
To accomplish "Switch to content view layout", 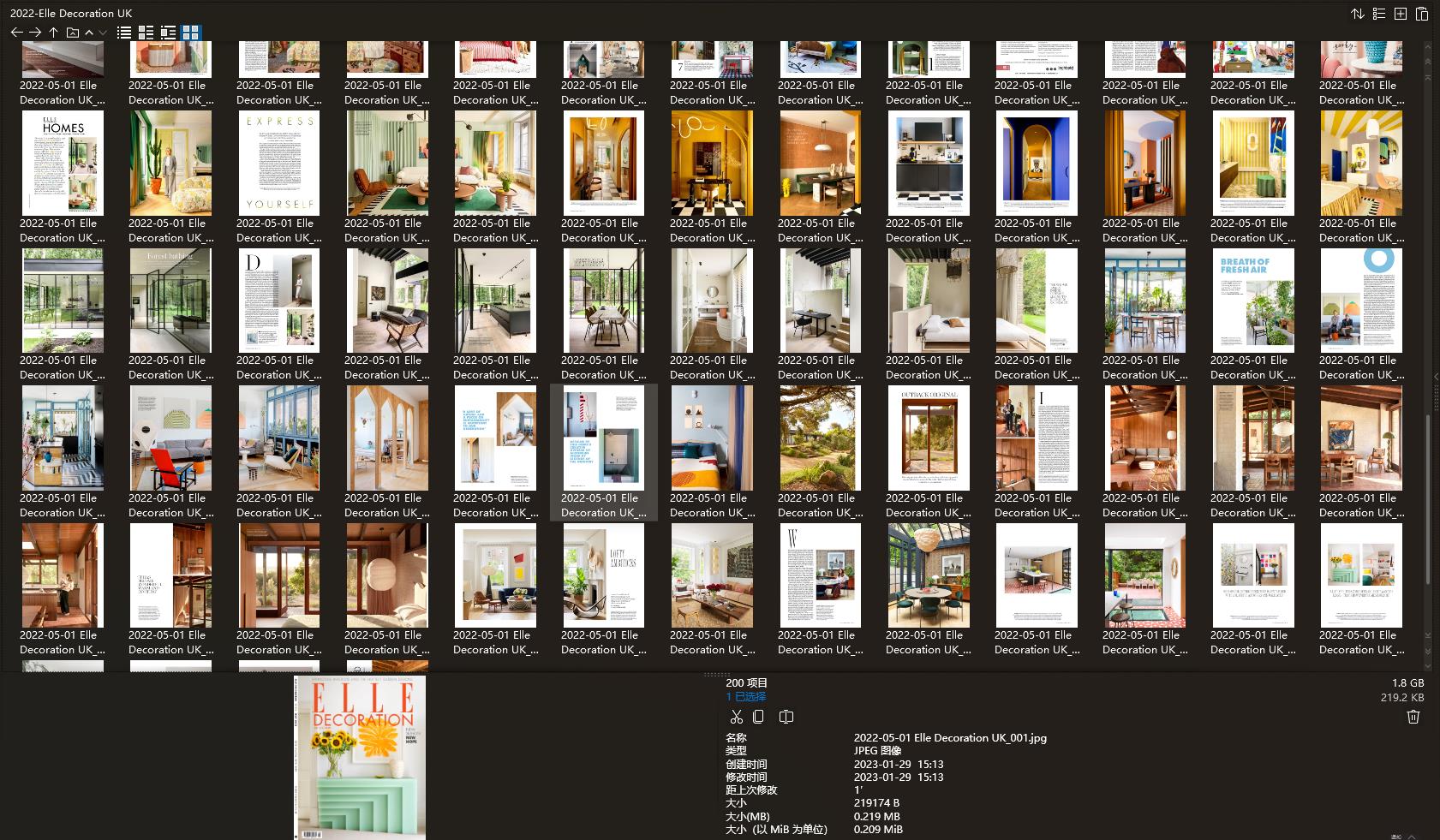I will point(168,33).
